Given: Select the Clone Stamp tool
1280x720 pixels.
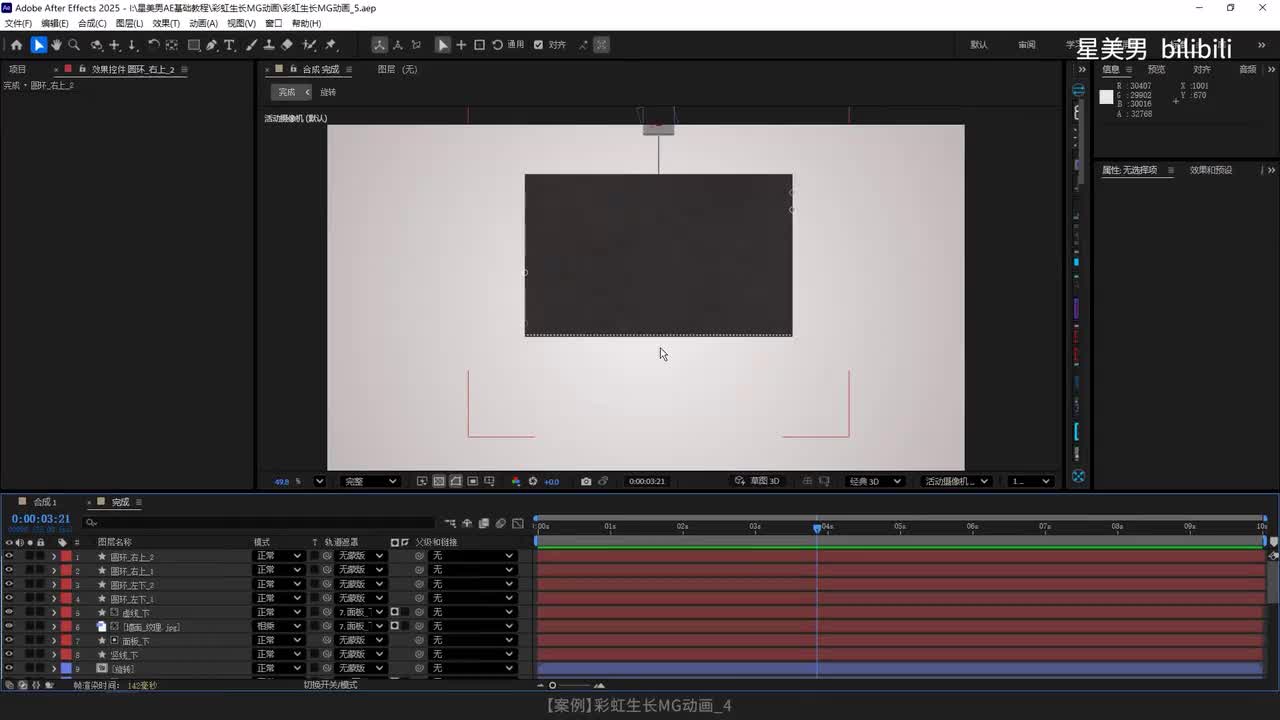Looking at the screenshot, I should pos(269,45).
